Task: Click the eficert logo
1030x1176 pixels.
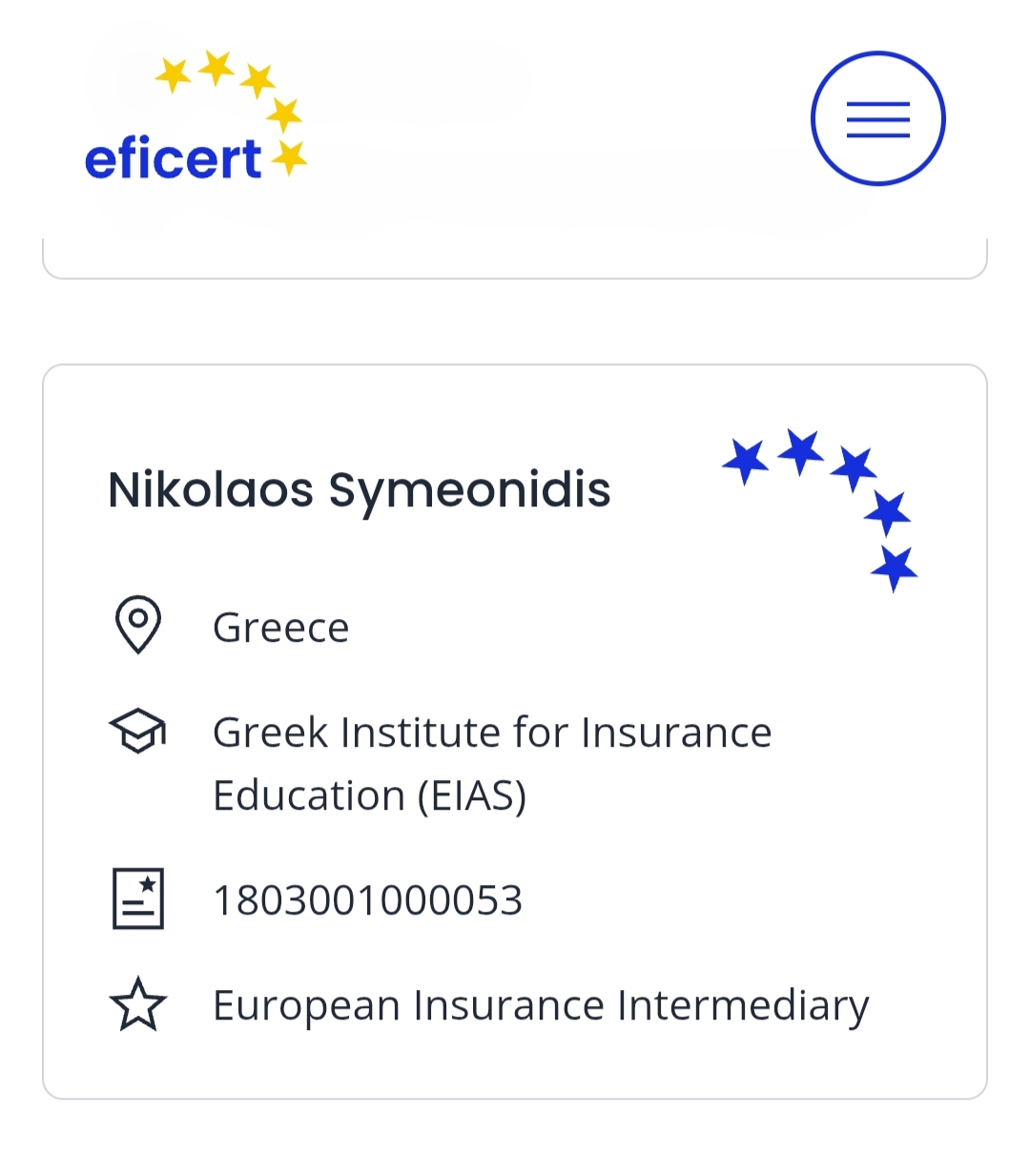Action: tap(196, 117)
